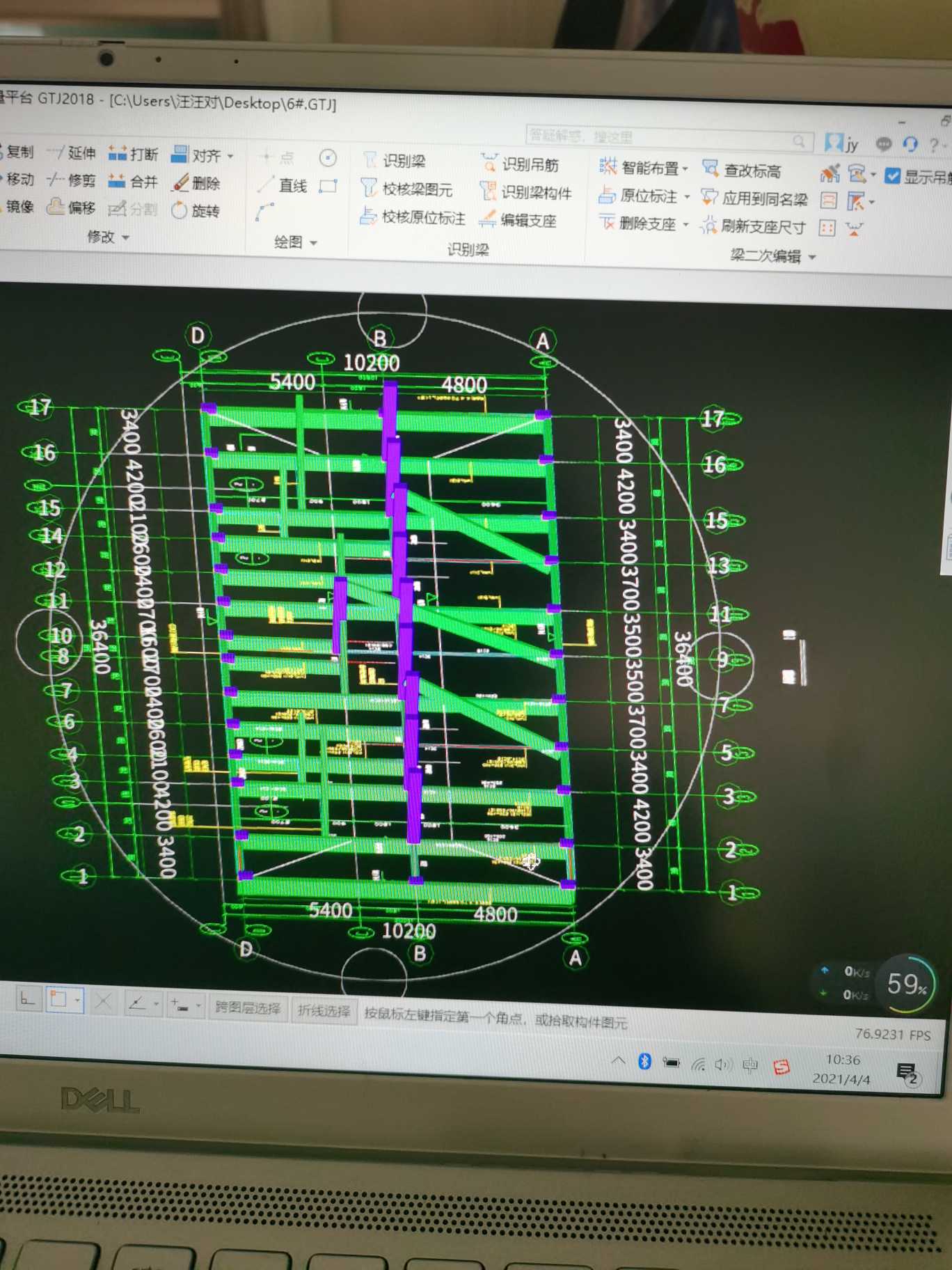Open the notification center icon

tap(907, 1073)
